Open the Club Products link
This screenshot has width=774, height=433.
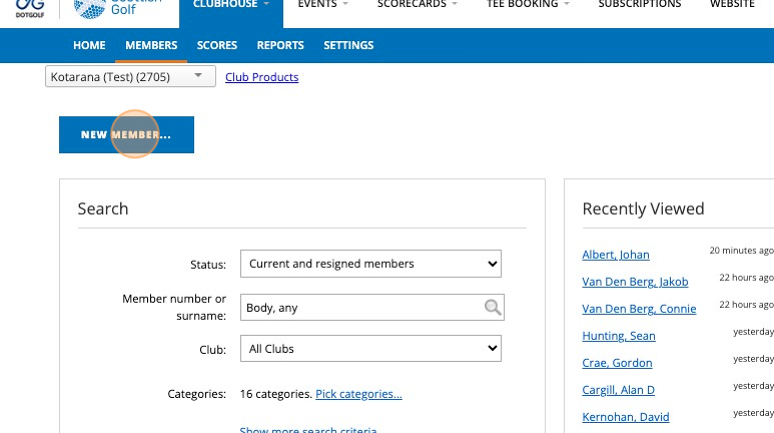(x=261, y=77)
